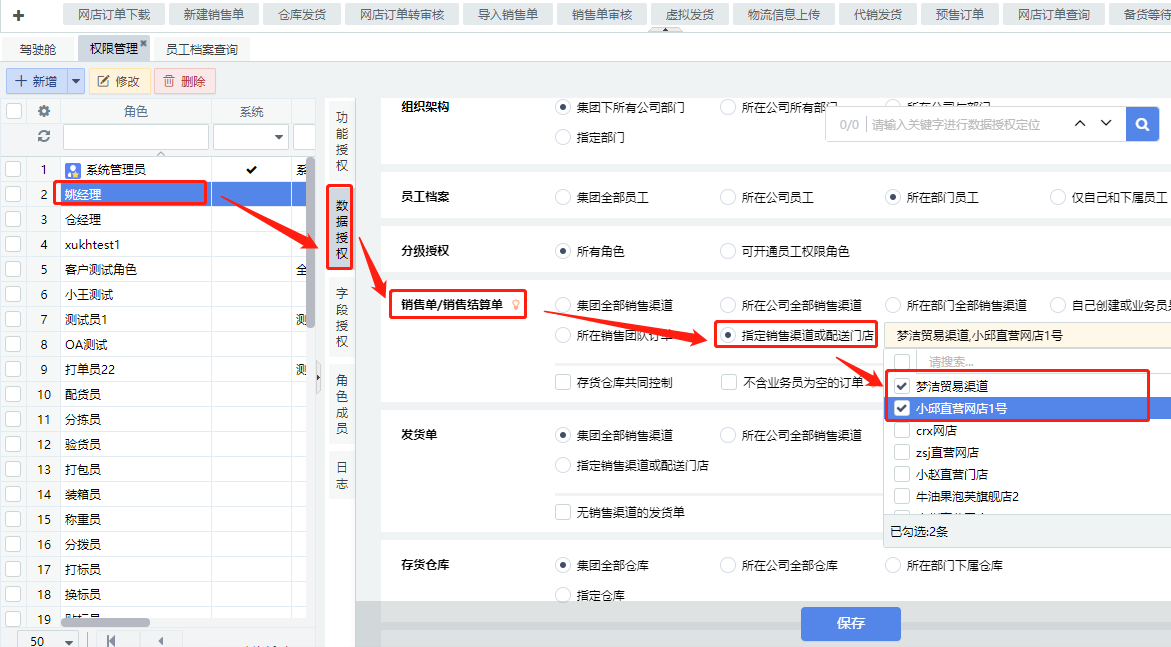Click the 保存 button

click(x=850, y=623)
